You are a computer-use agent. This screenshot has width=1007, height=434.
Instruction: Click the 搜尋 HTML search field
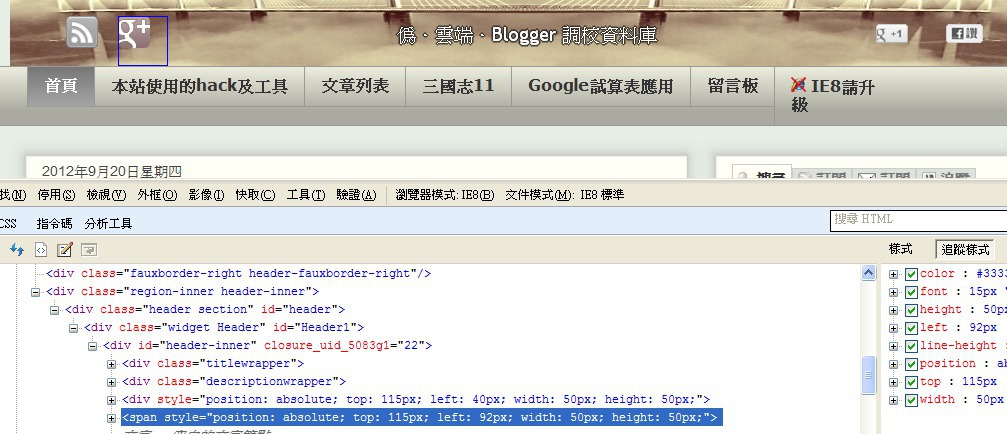click(x=918, y=220)
